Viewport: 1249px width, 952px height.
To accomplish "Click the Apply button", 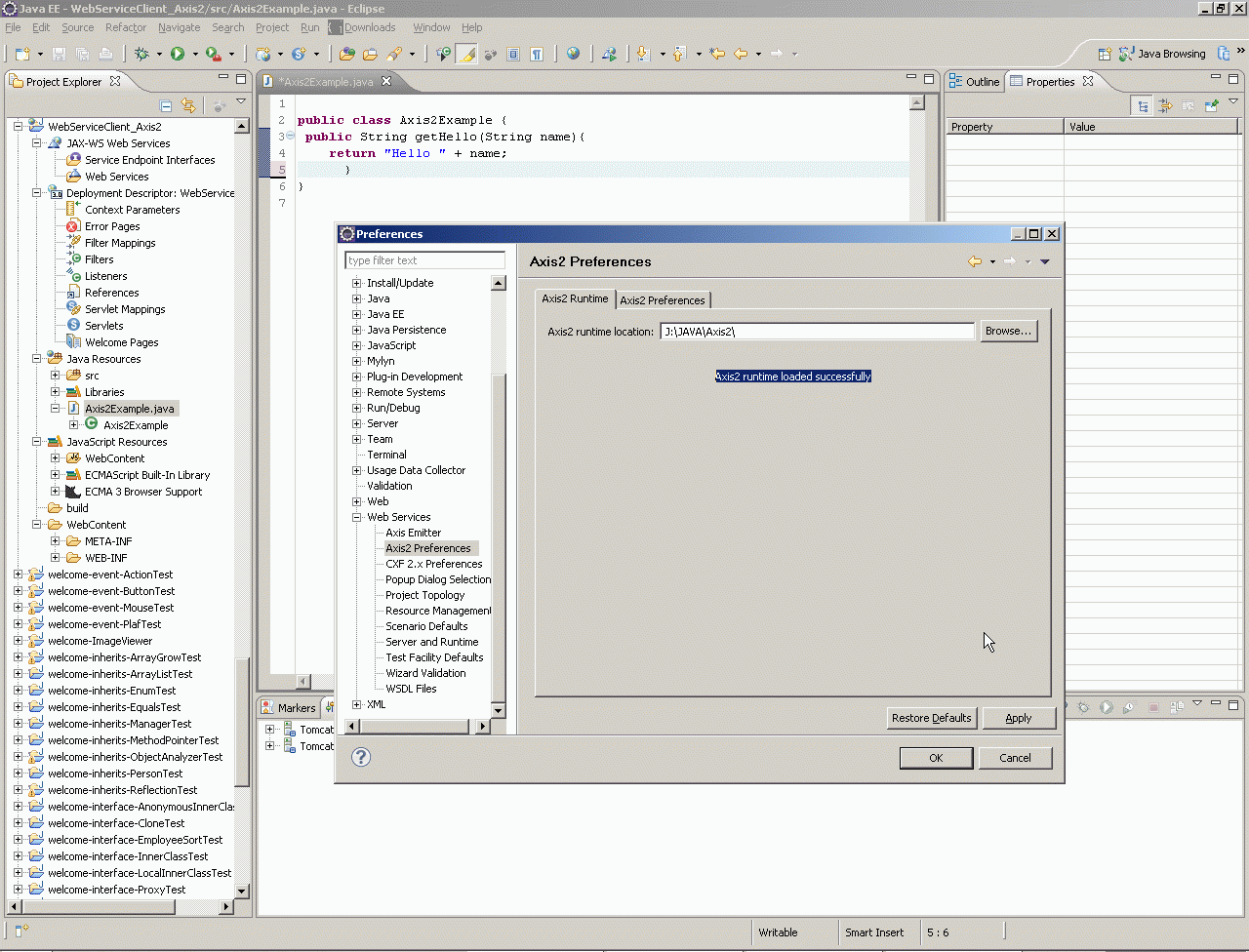I will point(1018,718).
